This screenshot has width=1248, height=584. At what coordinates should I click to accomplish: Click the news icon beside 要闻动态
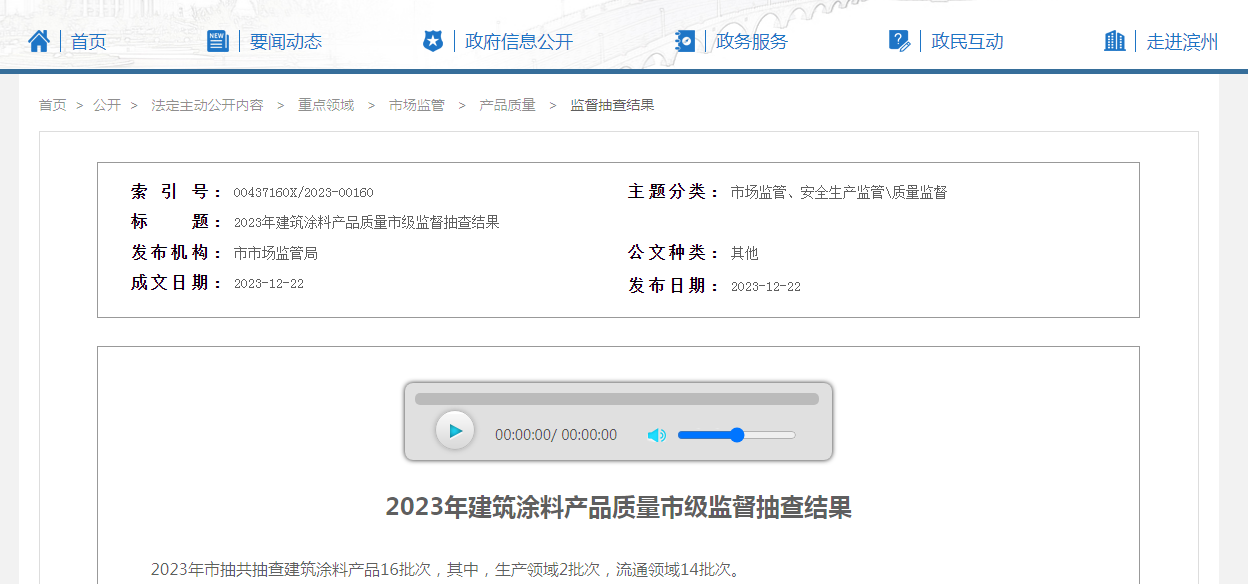217,41
